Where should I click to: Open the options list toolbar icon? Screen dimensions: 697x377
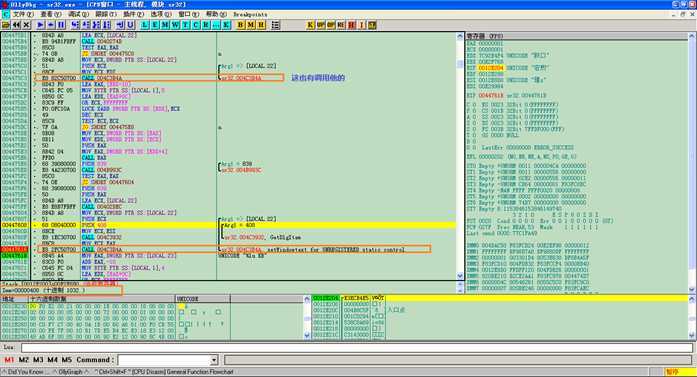click(276, 25)
